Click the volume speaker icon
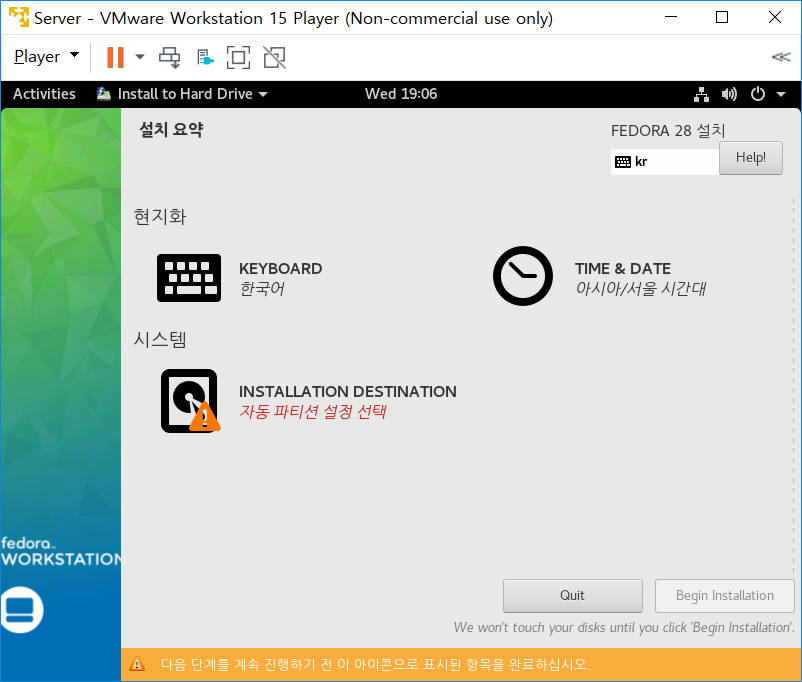Screen dimensions: 802x682 click(x=729, y=94)
